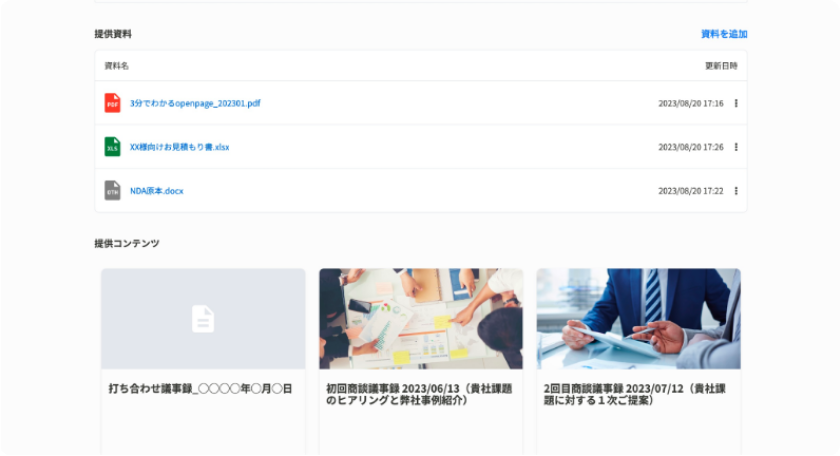Open more options for 3分でわかるopenpage_202301.pdf
This screenshot has height=456, width=840.
[736, 103]
